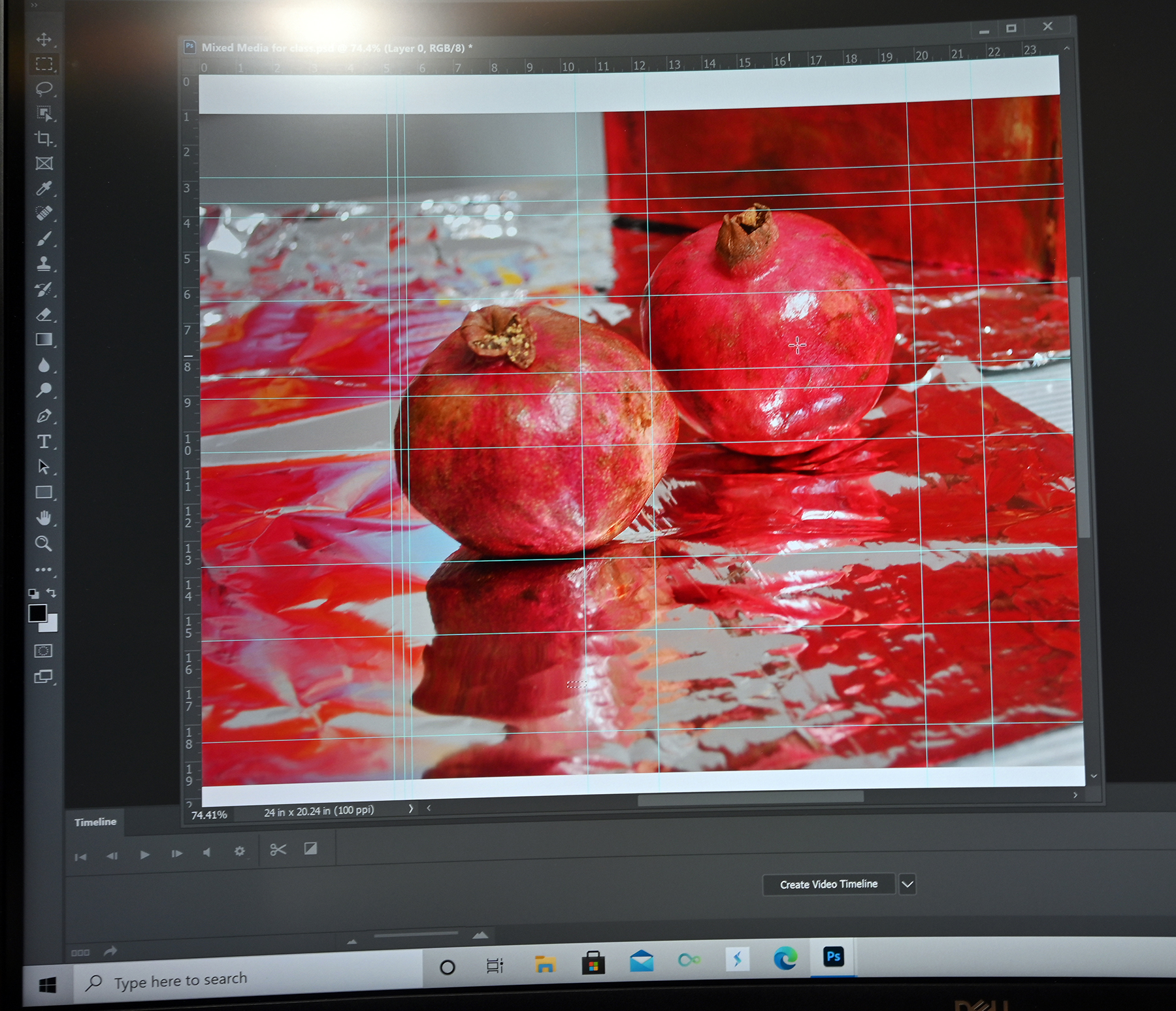Click the scroll down arrow
The height and width of the screenshot is (1011, 1176).
(x=1094, y=776)
